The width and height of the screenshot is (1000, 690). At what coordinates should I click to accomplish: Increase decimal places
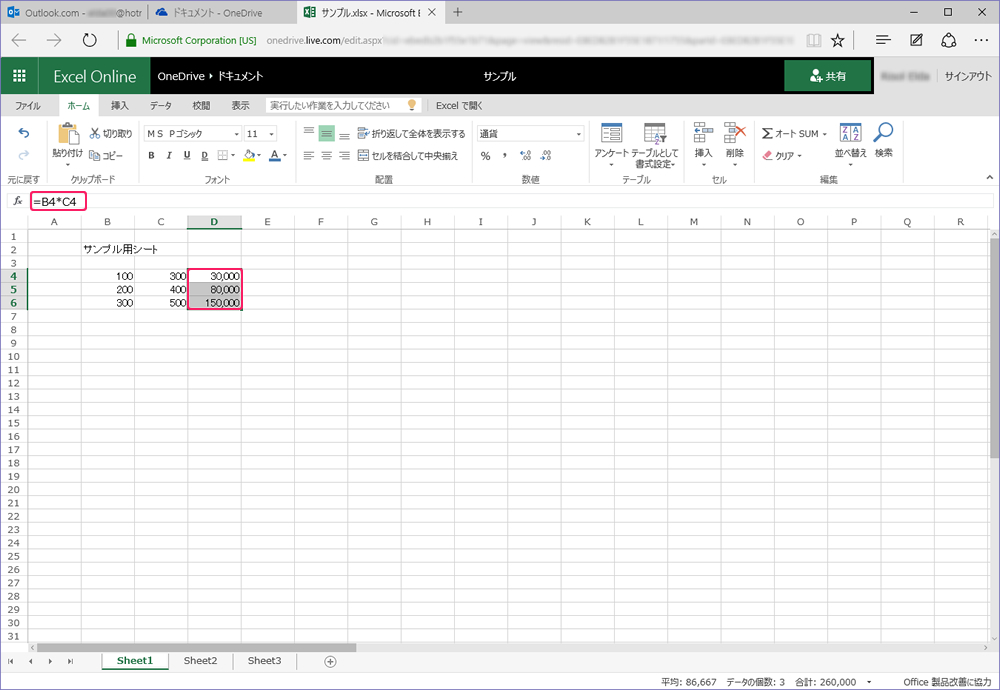click(526, 156)
